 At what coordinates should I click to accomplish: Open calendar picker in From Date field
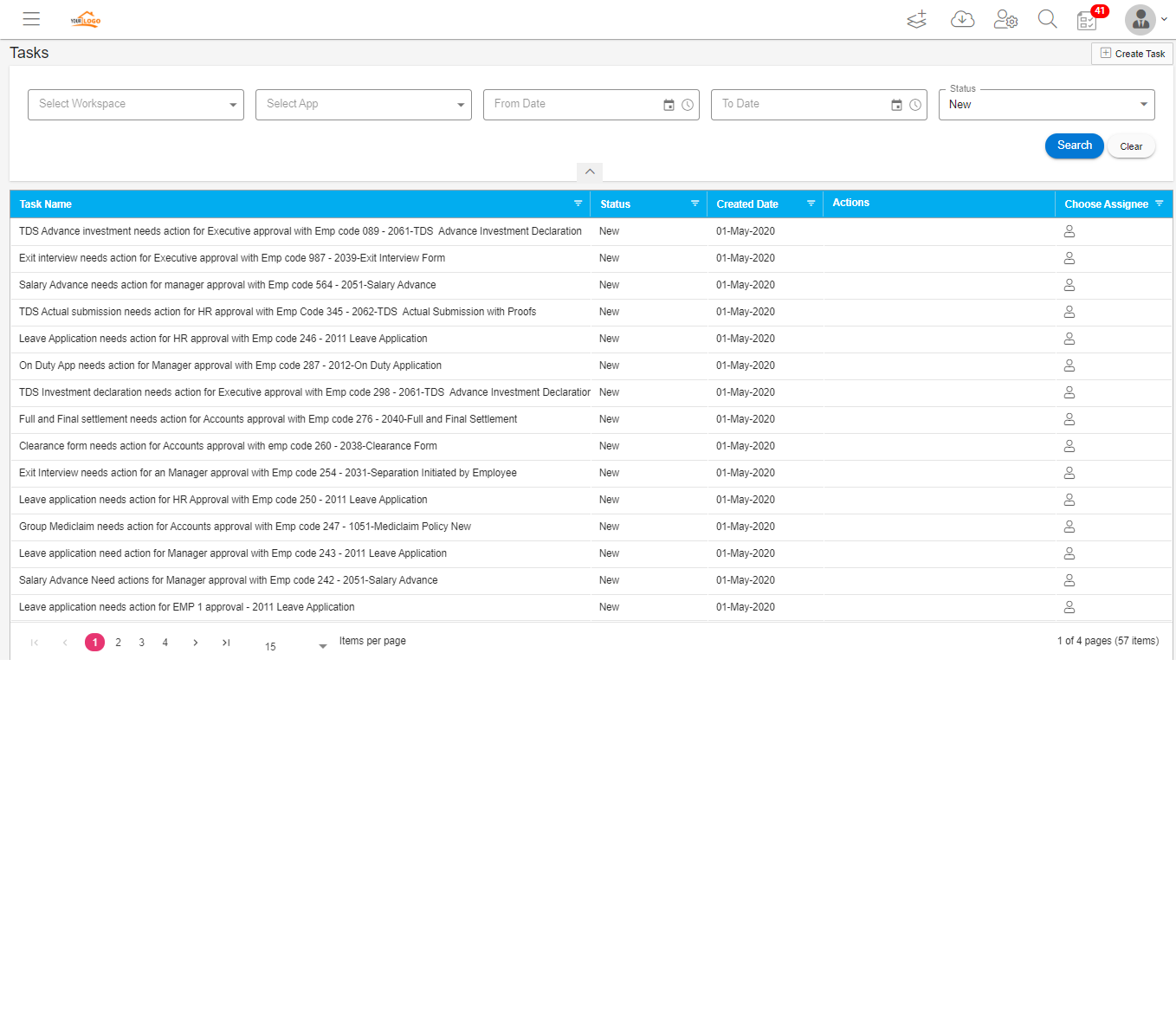coord(669,105)
